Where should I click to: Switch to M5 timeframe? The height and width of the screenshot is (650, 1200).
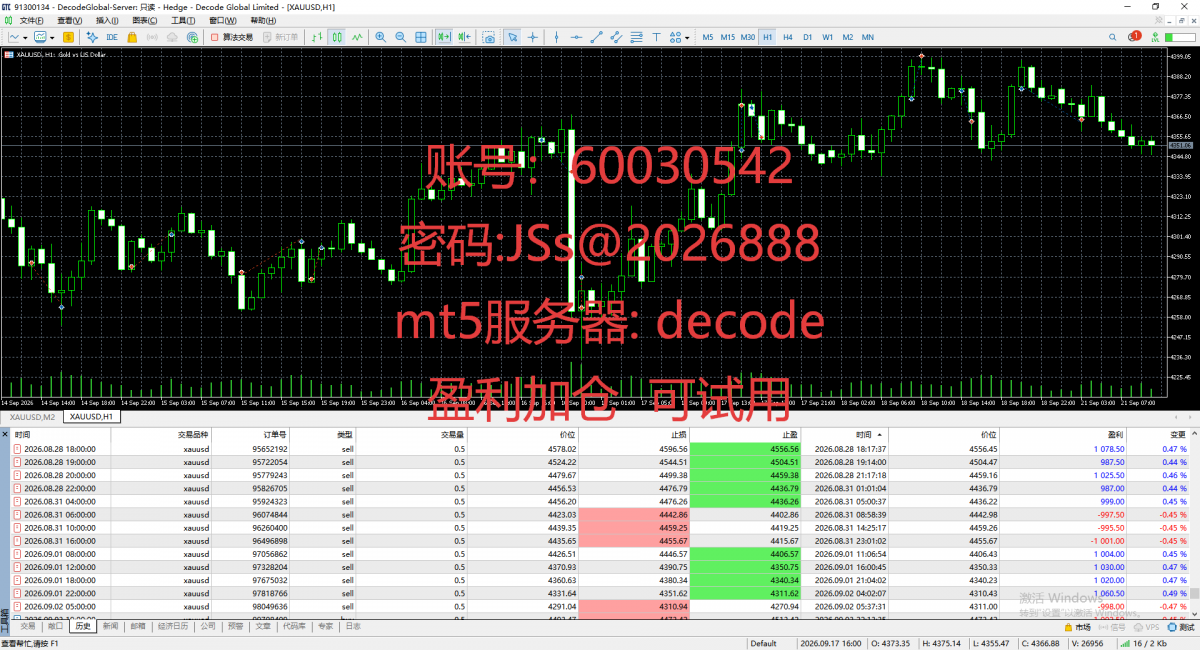tap(708, 37)
